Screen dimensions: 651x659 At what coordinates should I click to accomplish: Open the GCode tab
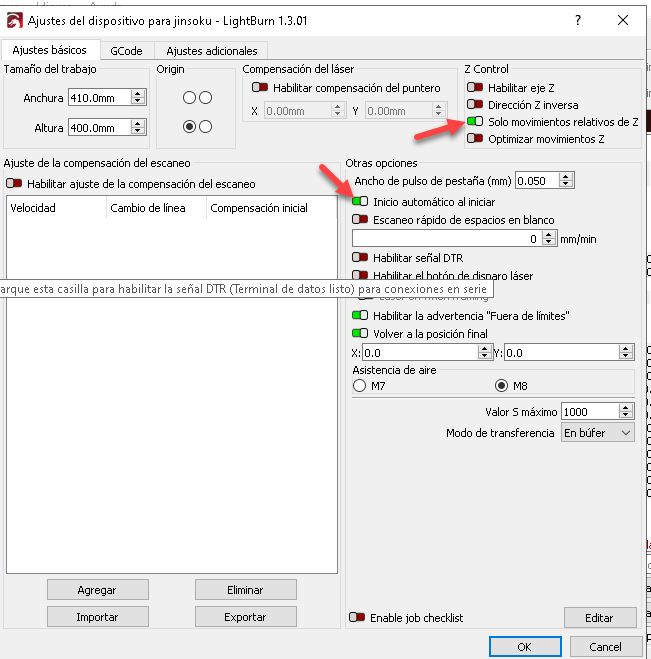pos(126,51)
